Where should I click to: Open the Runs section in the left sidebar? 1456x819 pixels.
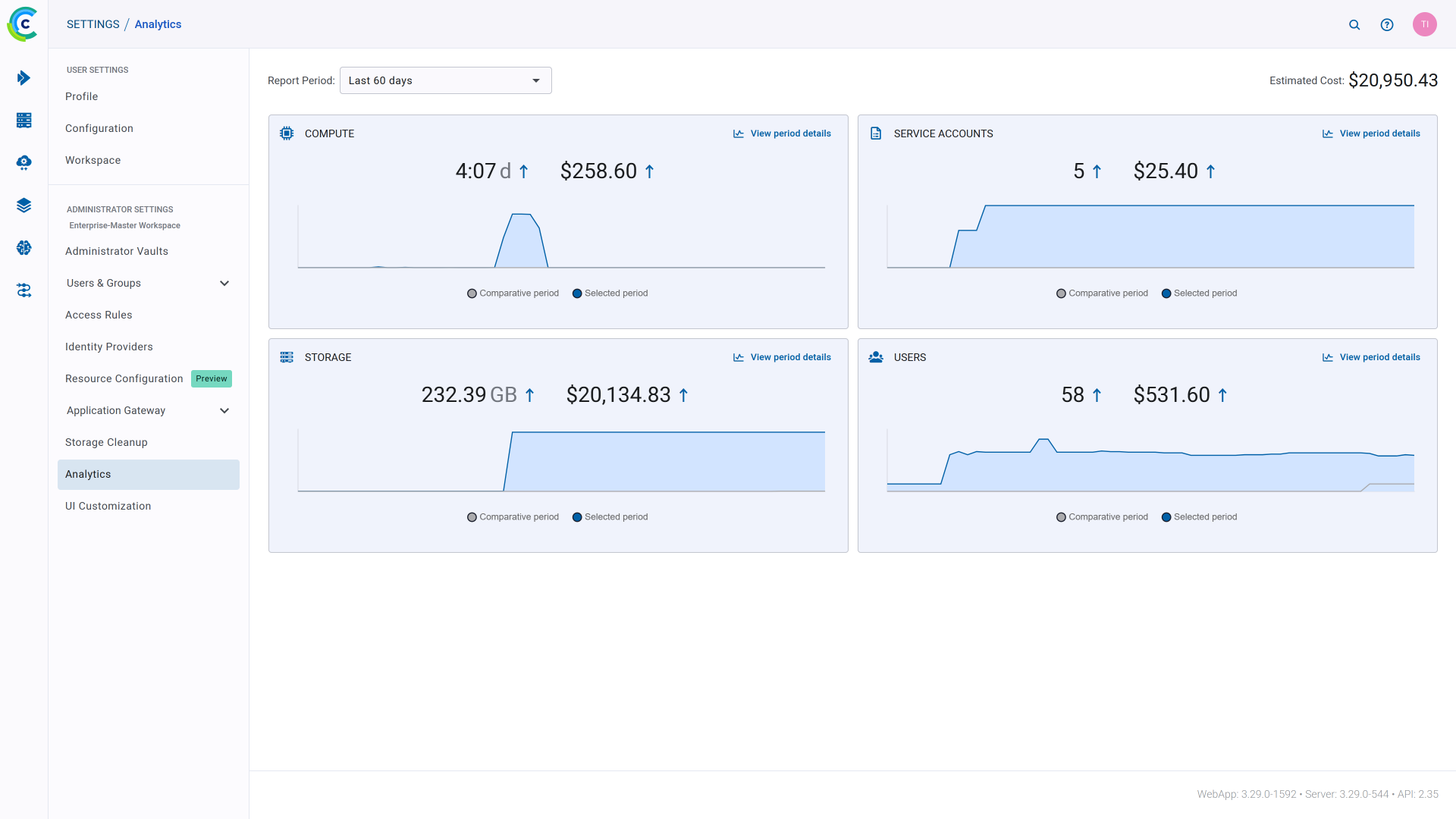[24, 77]
